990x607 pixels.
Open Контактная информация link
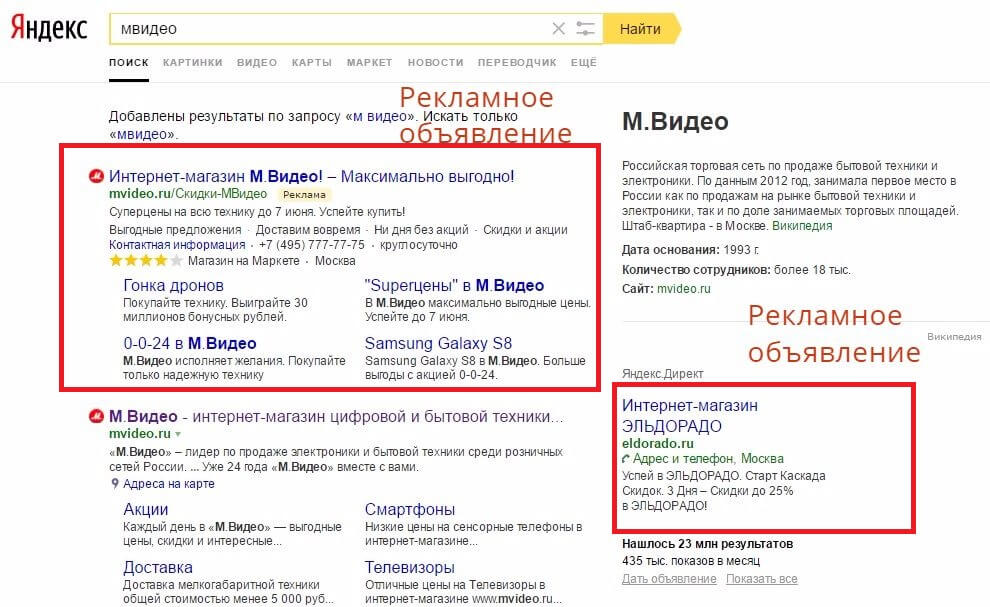(x=177, y=245)
